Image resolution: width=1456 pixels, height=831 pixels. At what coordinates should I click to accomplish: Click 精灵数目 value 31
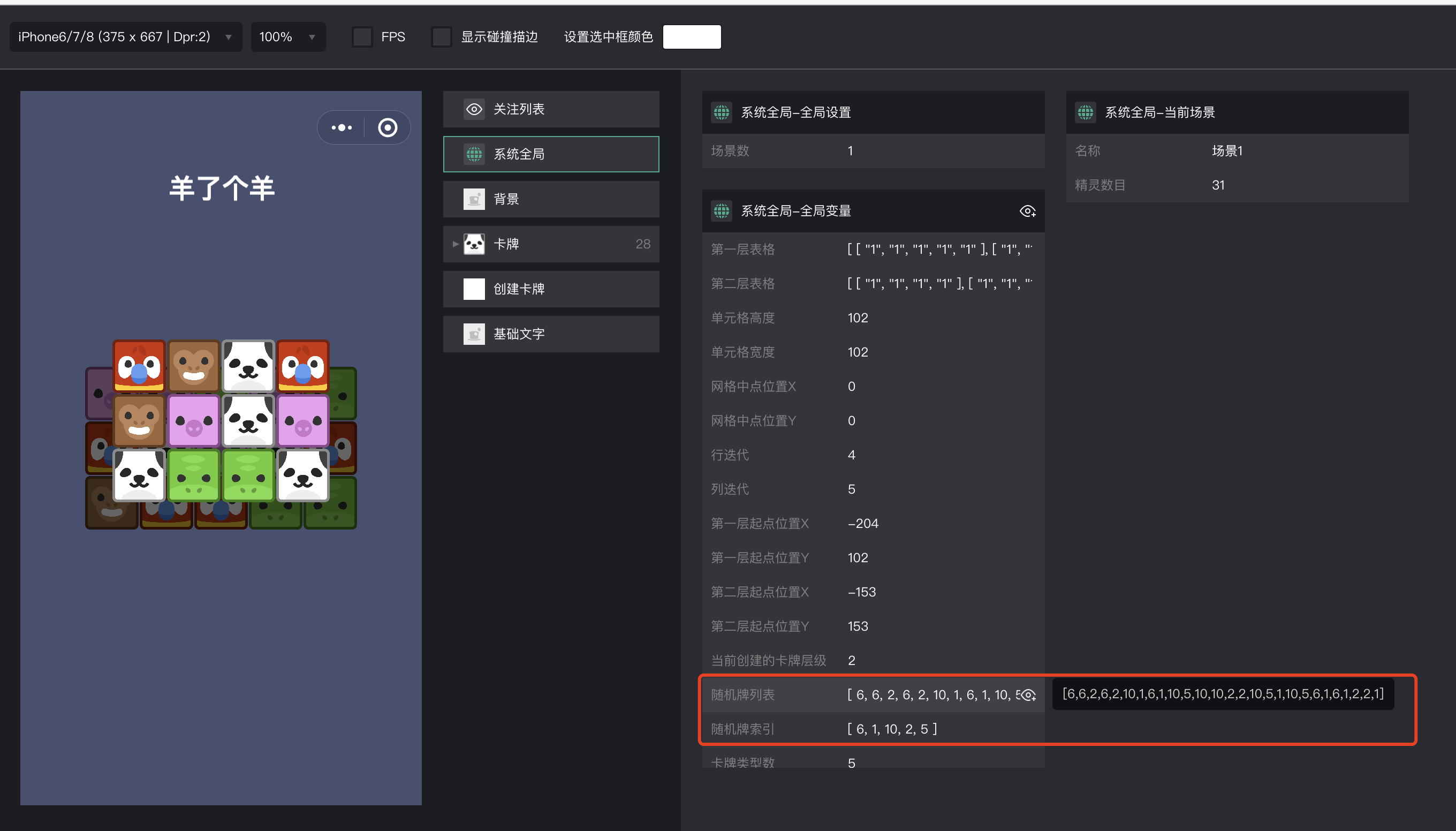[x=1218, y=185]
